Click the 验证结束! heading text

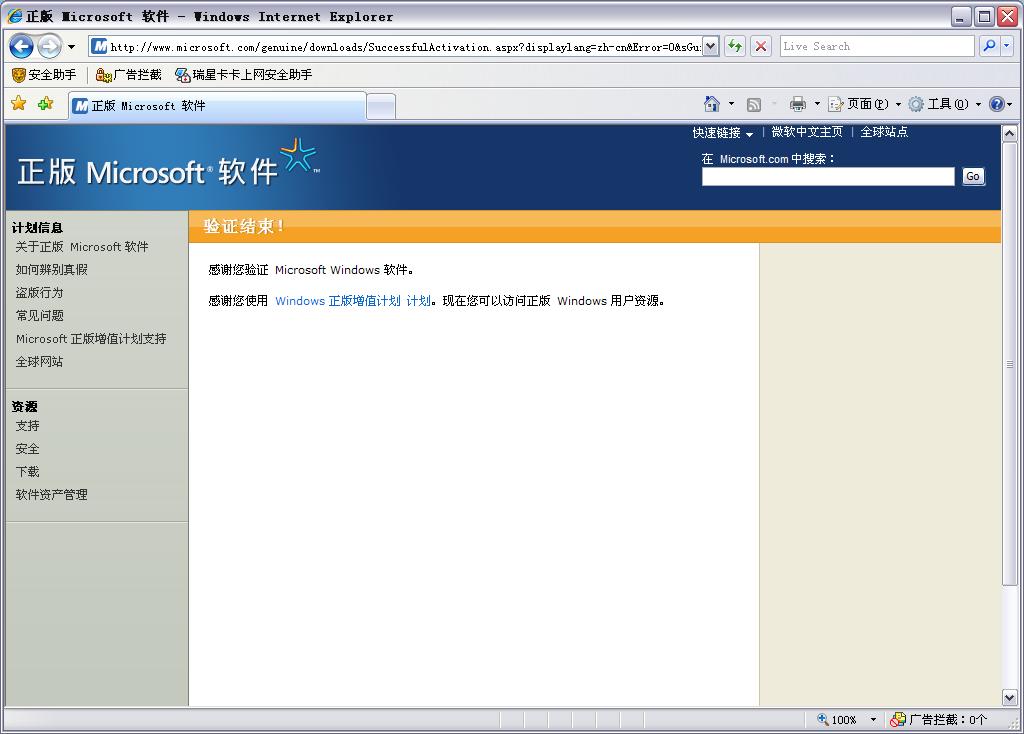244,227
